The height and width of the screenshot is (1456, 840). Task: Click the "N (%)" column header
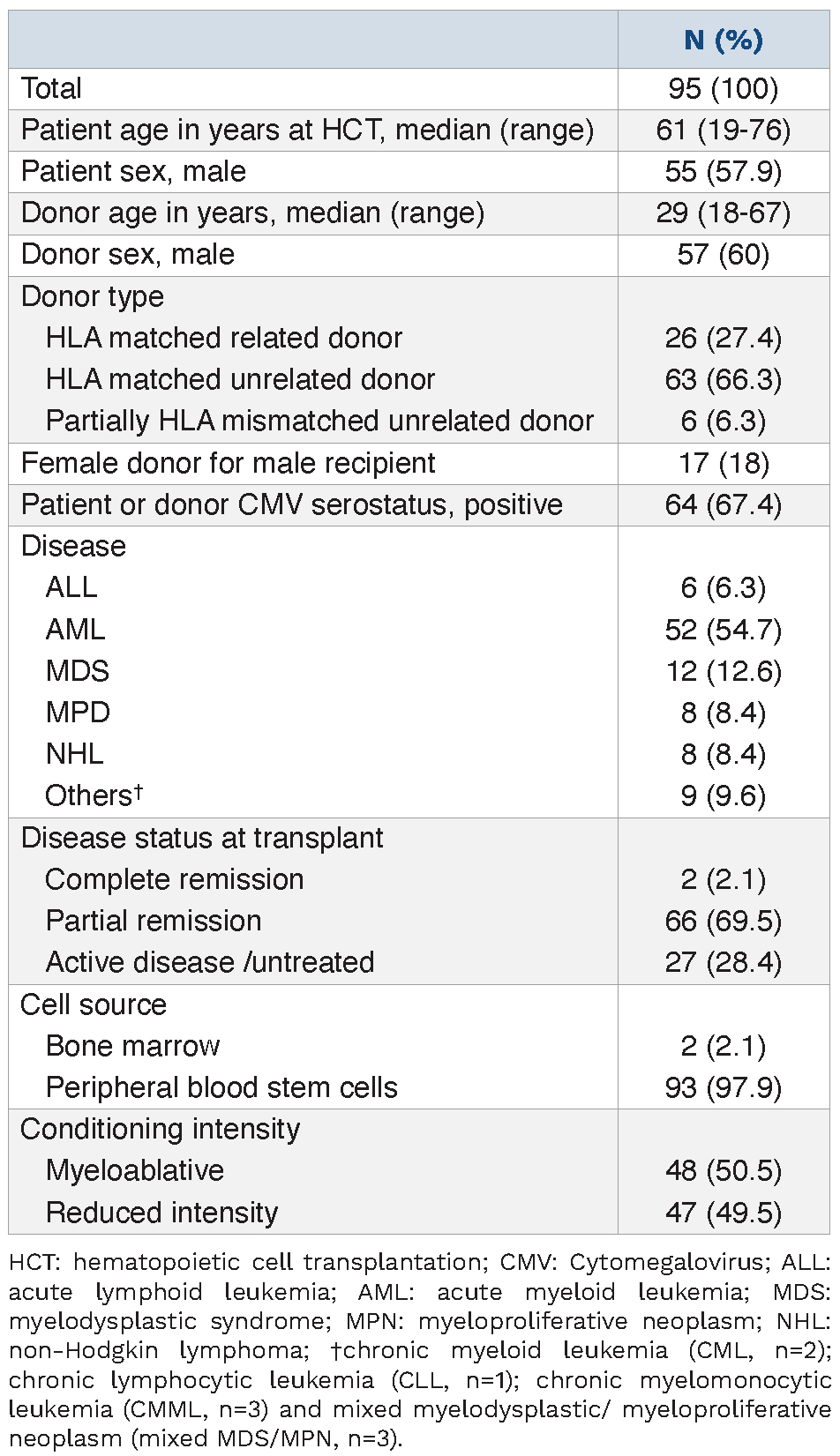coord(723,40)
